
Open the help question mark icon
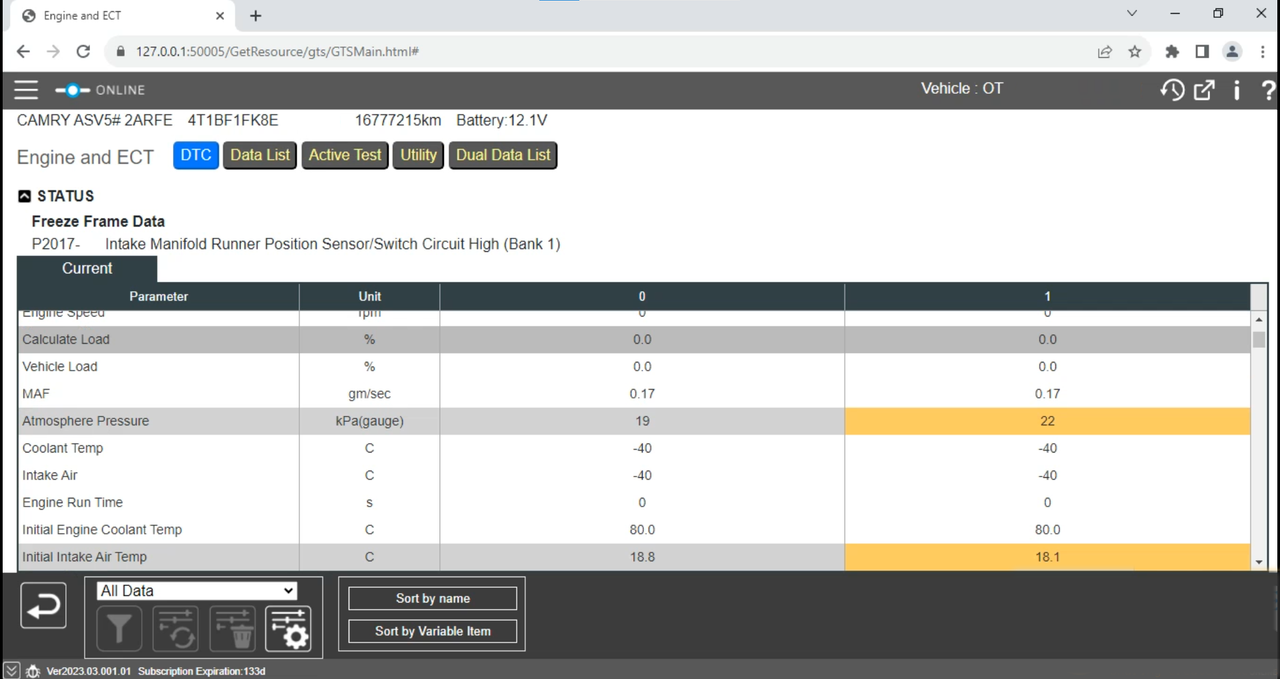point(1269,90)
